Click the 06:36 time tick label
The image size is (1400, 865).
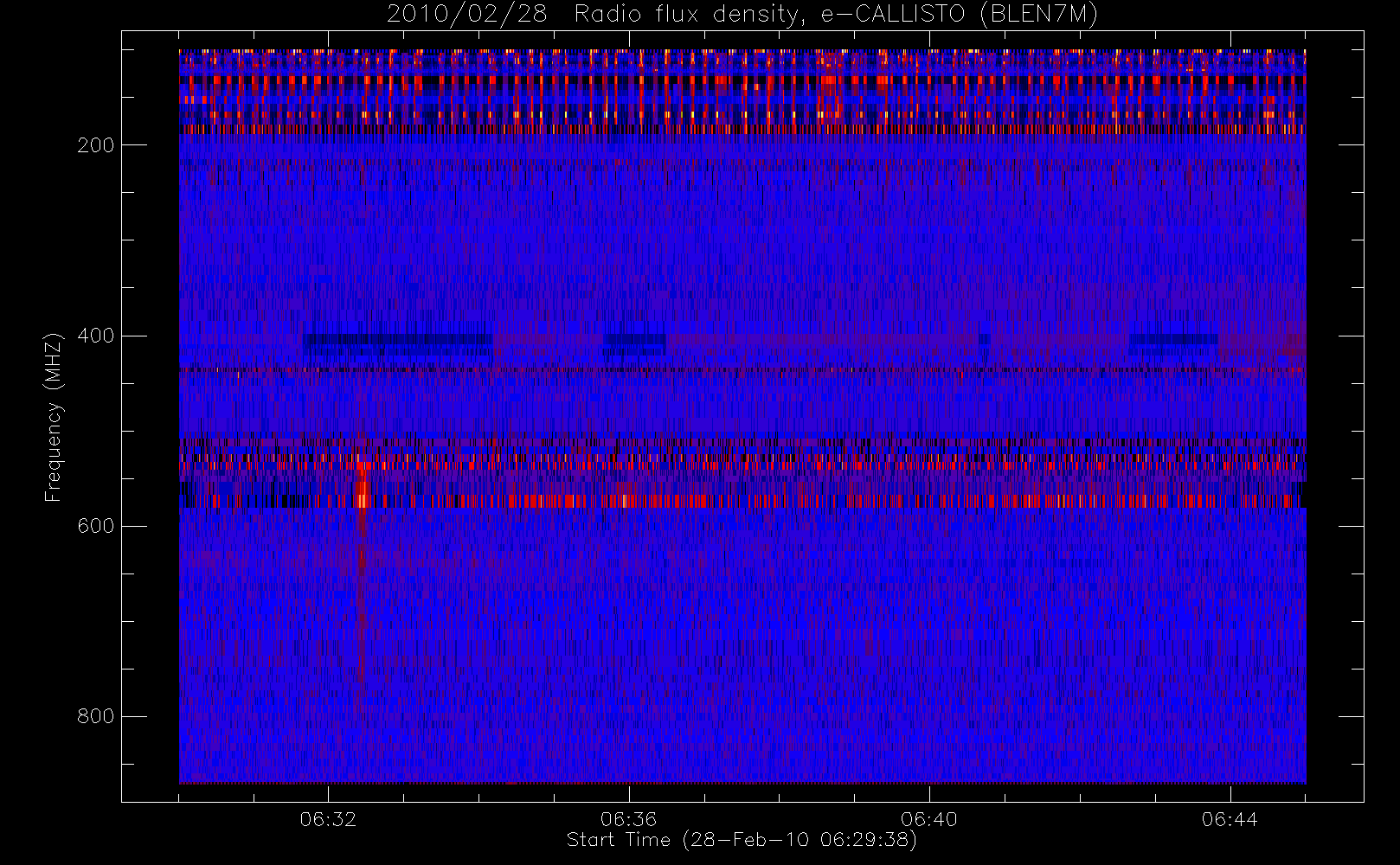(x=629, y=819)
